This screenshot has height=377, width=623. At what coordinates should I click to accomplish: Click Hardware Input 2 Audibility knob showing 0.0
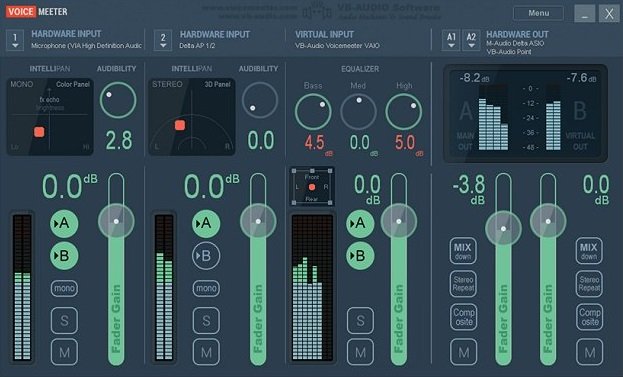point(260,100)
